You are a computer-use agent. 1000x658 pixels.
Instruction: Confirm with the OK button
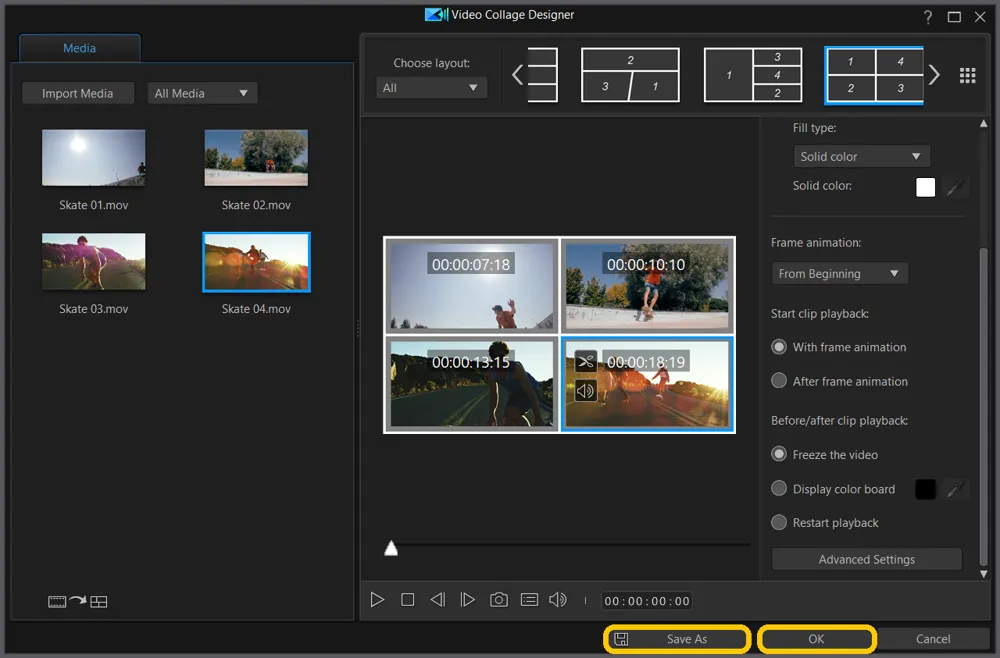(816, 639)
